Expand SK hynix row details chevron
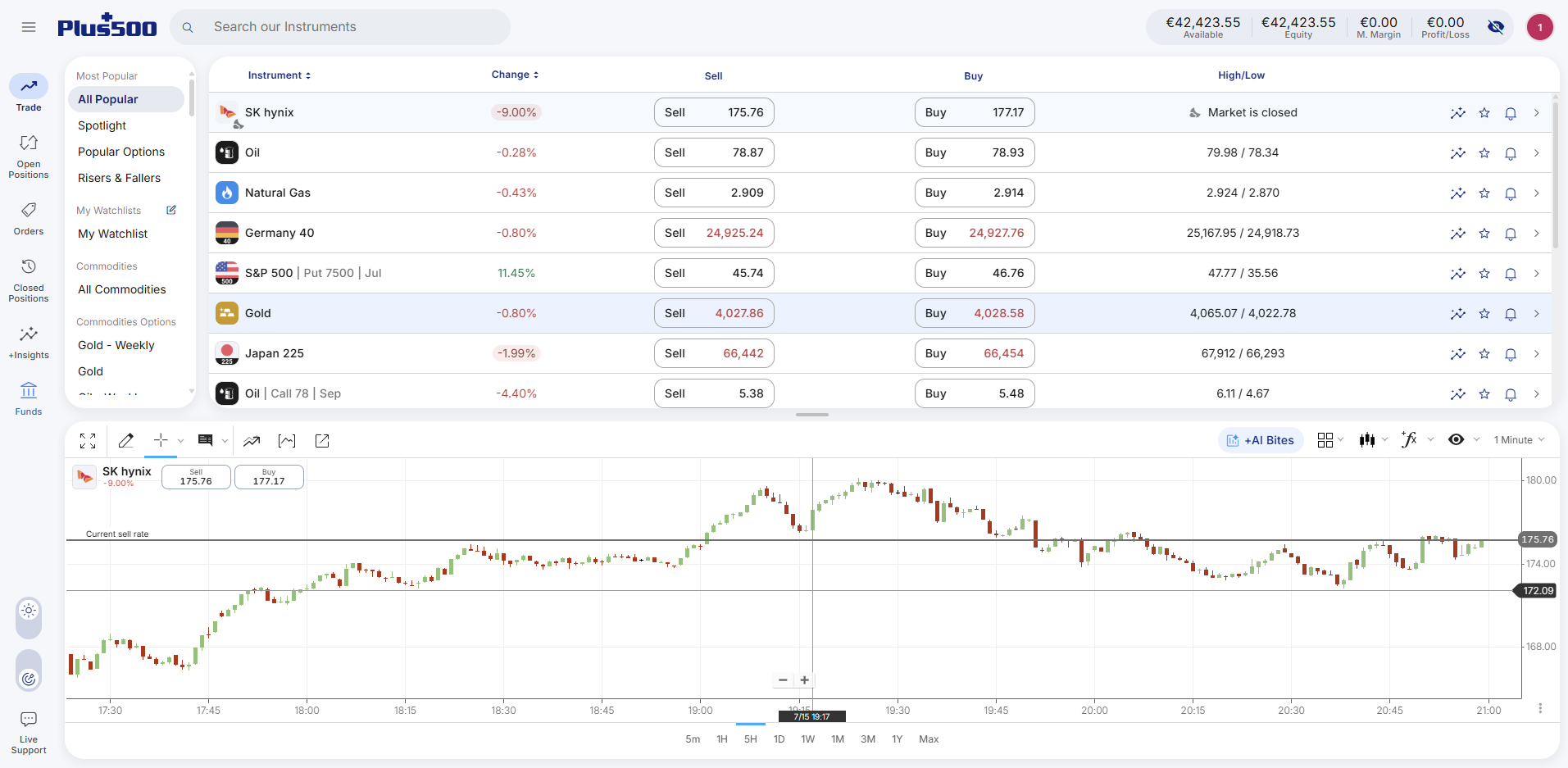 coord(1537,113)
